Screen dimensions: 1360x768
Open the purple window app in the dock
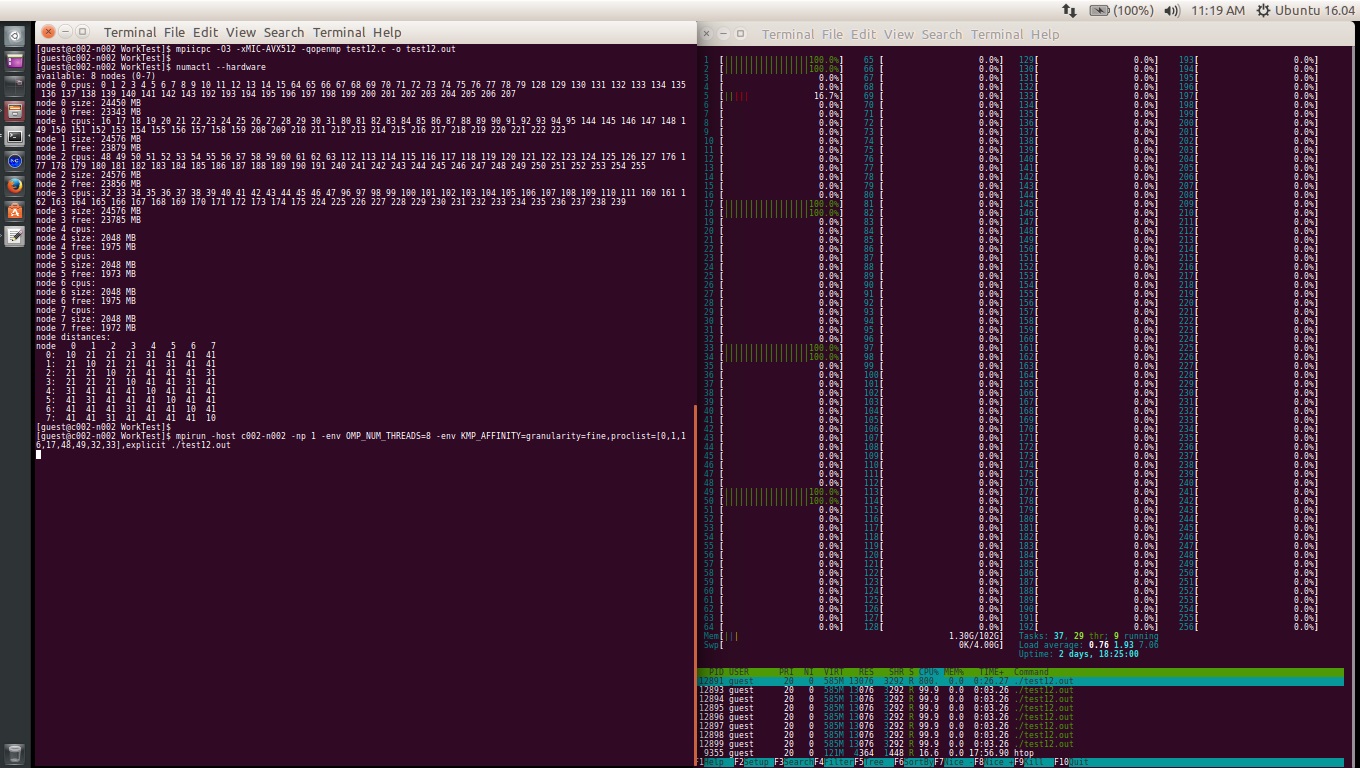pos(15,61)
